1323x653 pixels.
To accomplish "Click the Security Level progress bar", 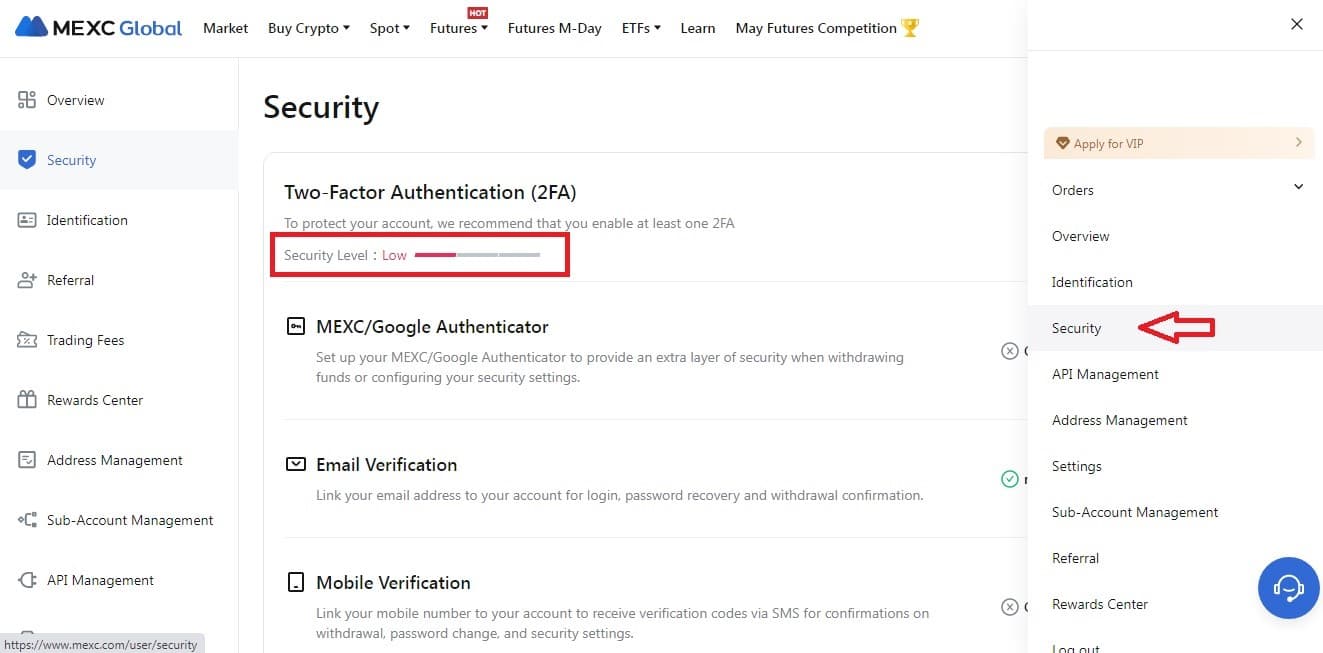I will 478,255.
